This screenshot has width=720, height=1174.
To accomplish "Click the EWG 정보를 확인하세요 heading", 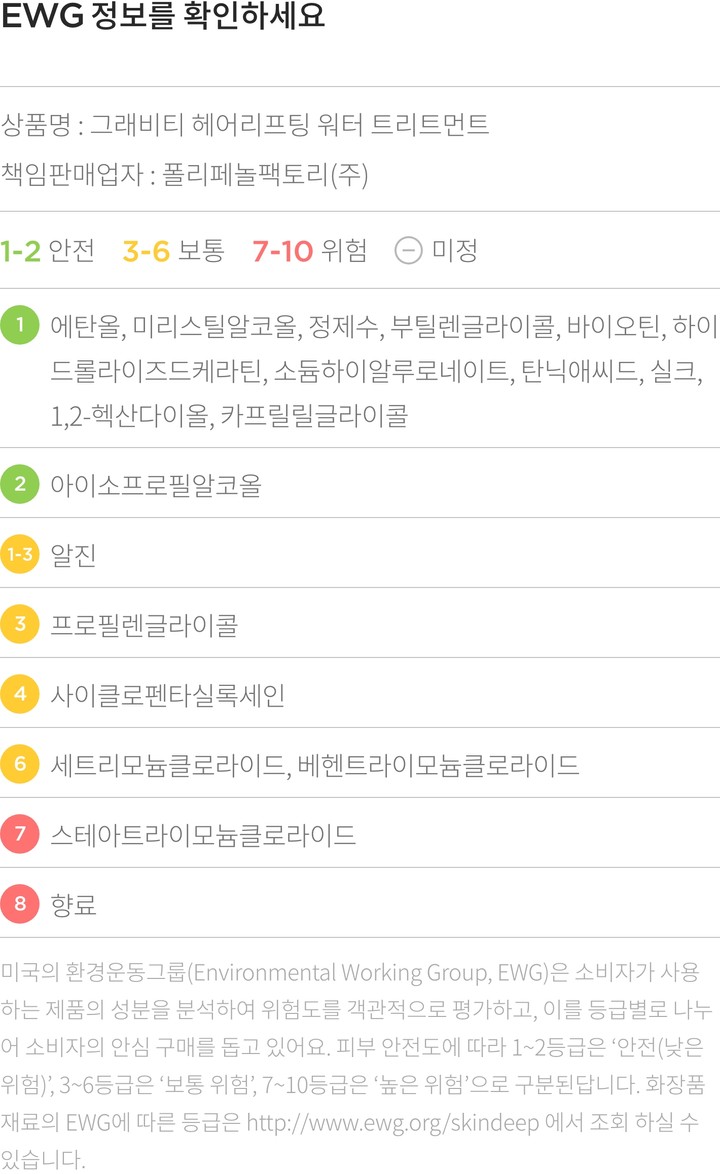I will pyautogui.click(x=163, y=19).
